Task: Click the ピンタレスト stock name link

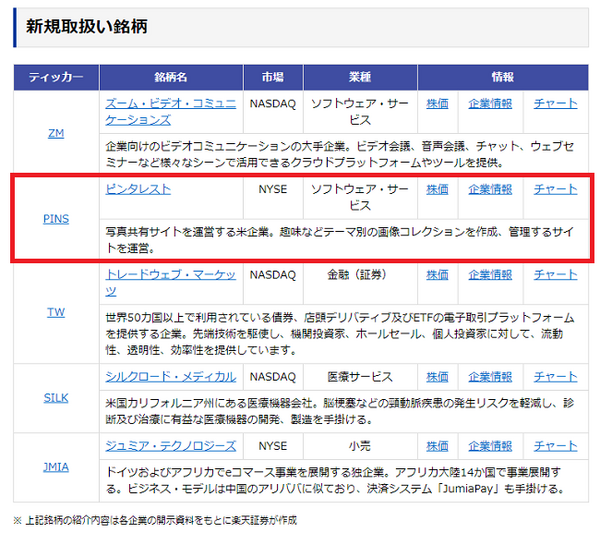Action: (138, 189)
